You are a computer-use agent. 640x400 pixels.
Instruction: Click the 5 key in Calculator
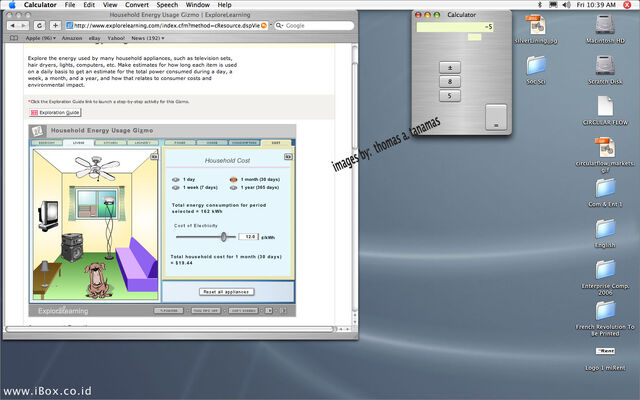point(450,96)
